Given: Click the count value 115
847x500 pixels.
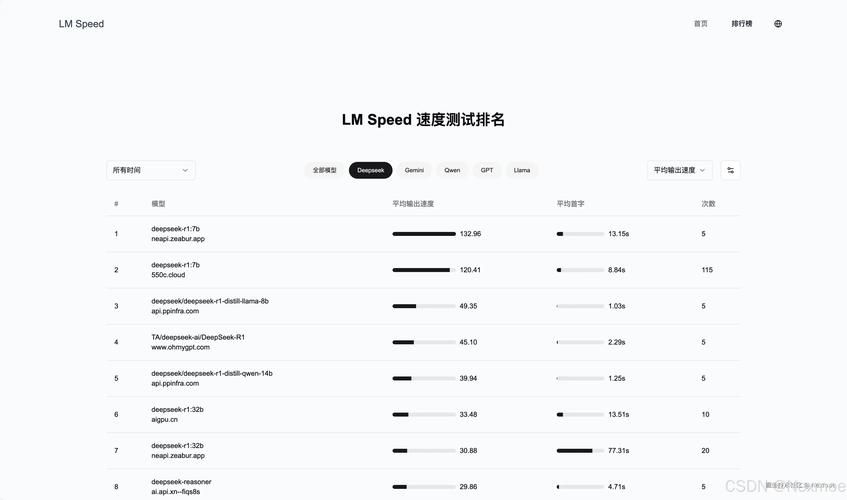Looking at the screenshot, I should (707, 270).
